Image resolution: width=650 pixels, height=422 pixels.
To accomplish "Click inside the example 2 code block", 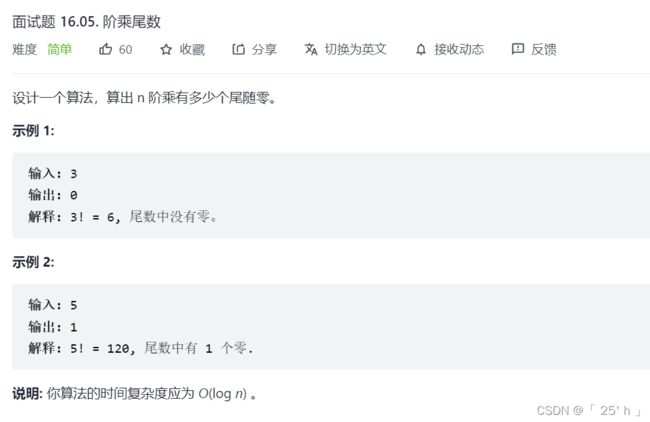I will (331, 327).
